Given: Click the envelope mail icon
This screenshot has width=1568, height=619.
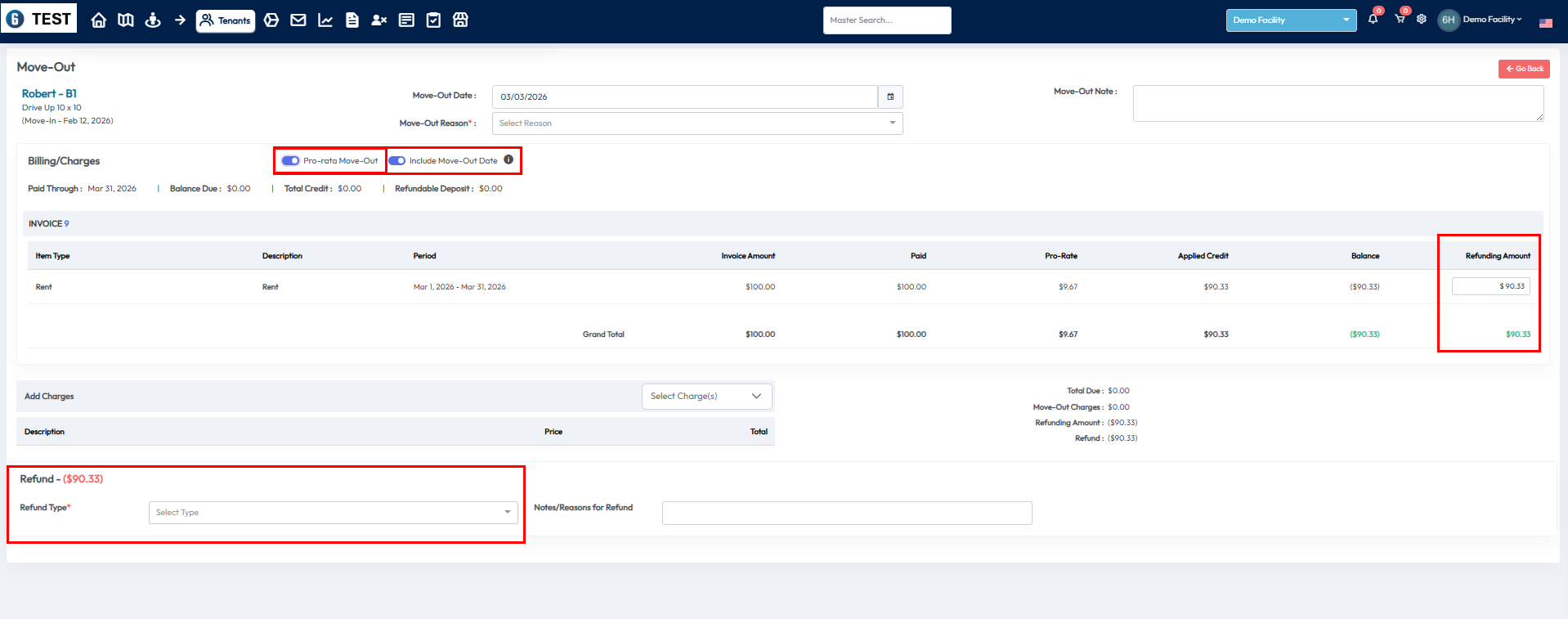Looking at the screenshot, I should (x=298, y=20).
